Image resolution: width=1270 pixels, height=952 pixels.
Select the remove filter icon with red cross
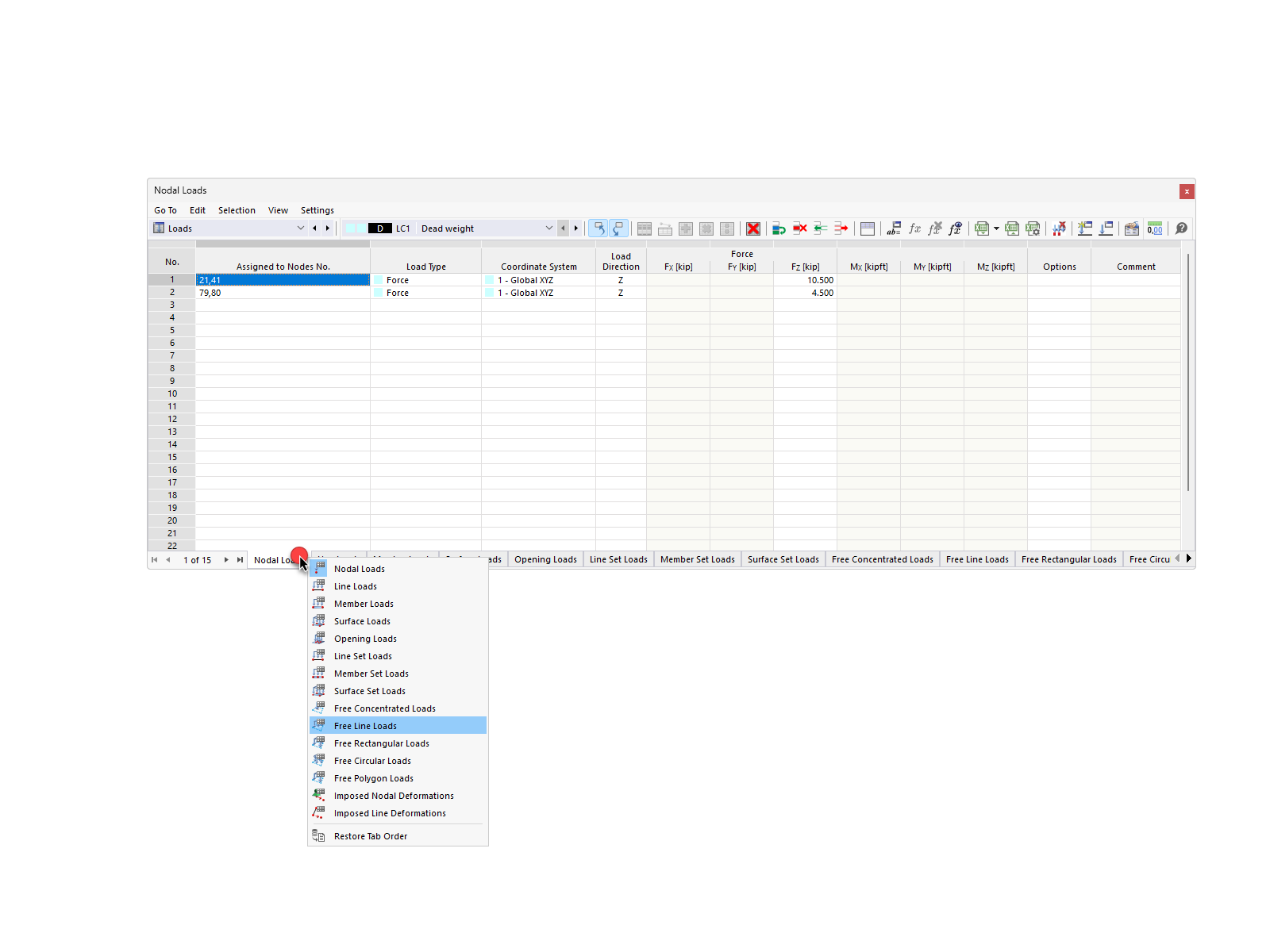coord(1060,228)
